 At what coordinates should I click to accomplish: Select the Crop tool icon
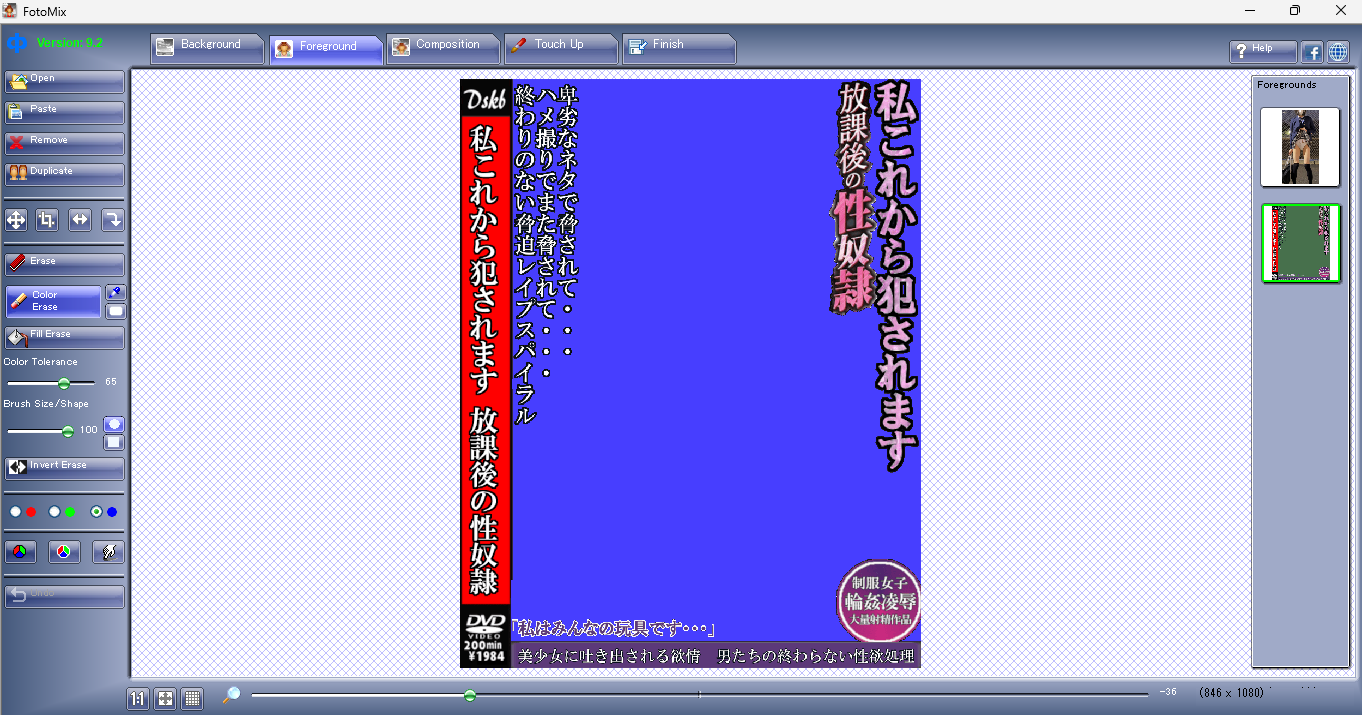point(47,220)
